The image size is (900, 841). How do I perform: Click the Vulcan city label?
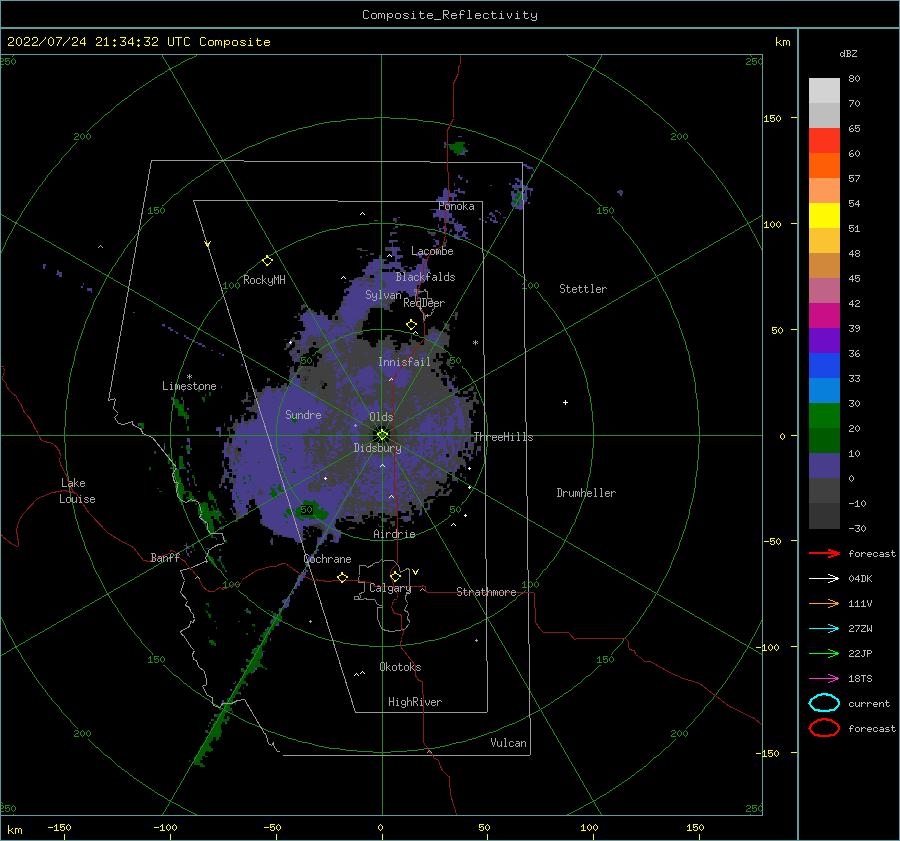(x=508, y=743)
